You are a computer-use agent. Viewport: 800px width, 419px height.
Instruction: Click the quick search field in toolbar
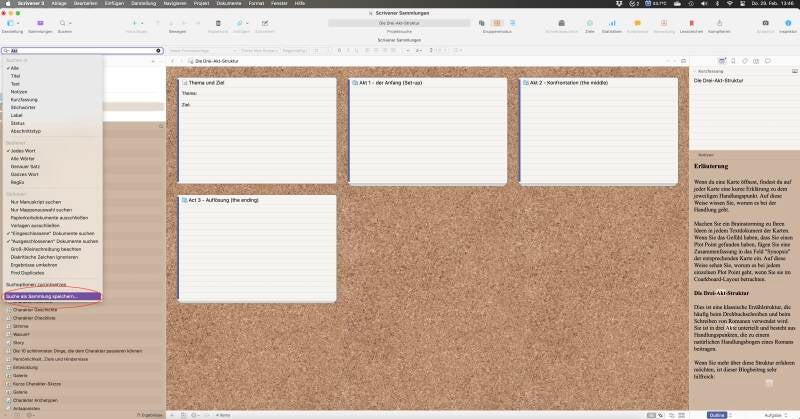(399, 23)
